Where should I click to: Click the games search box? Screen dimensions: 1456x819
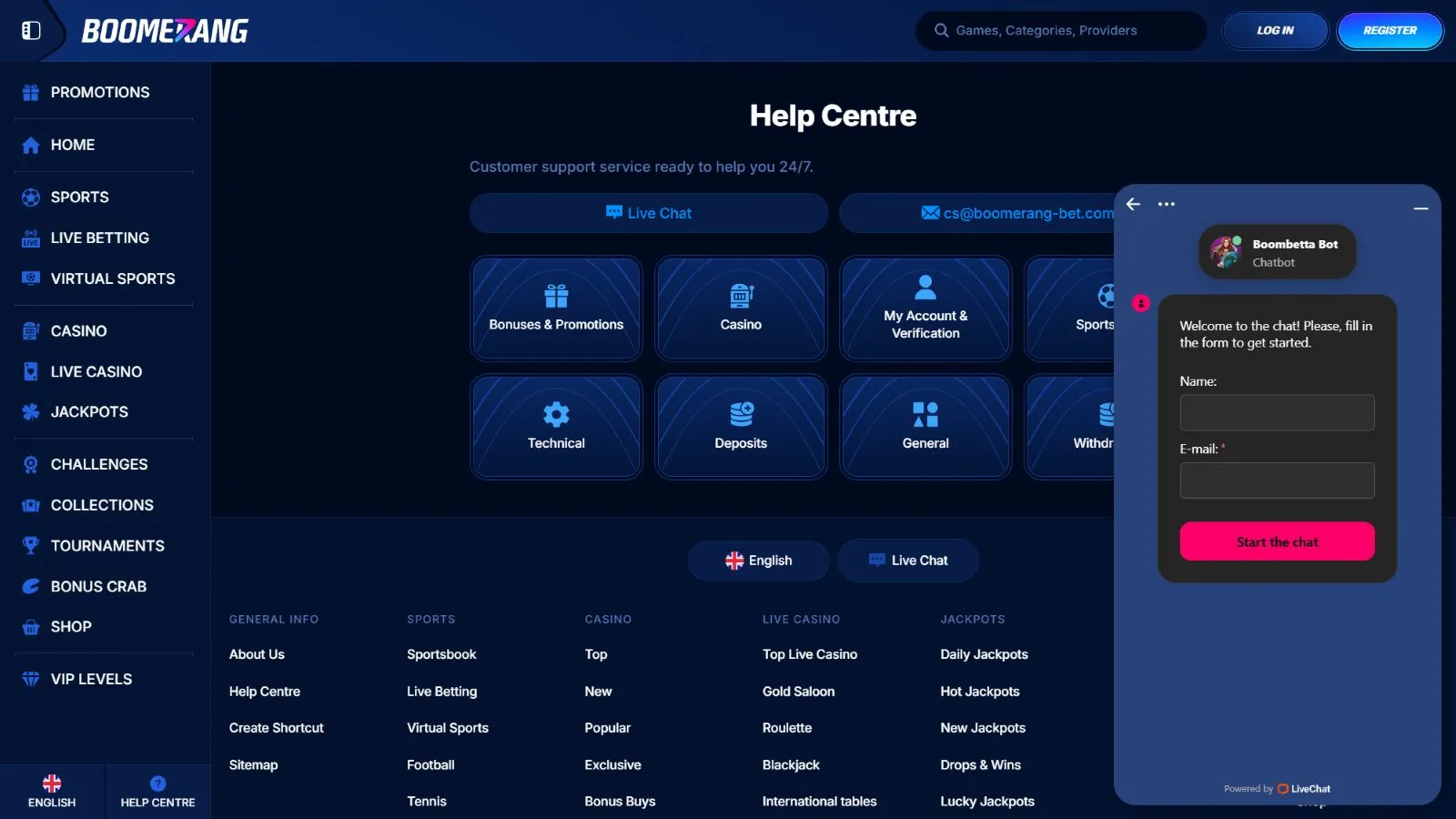click(1060, 31)
